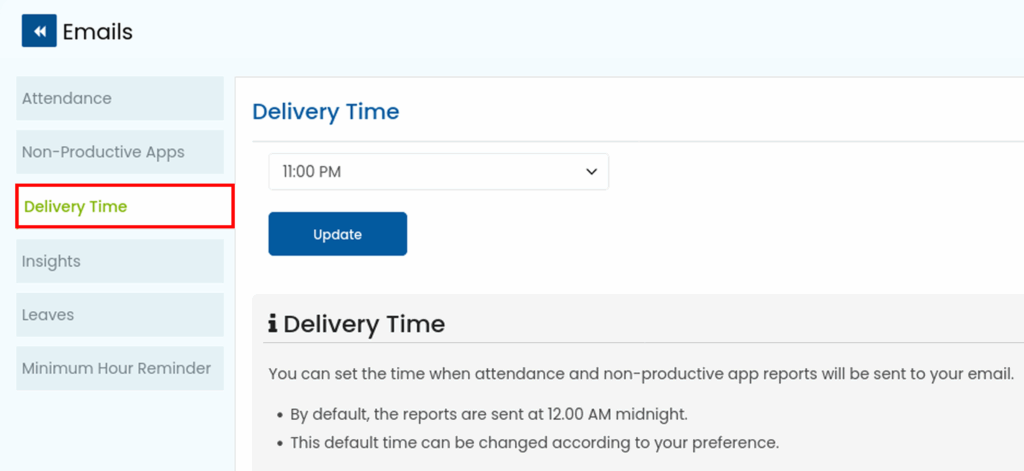Image resolution: width=1024 pixels, height=471 pixels.
Task: Open the 11:00 PM time dropdown
Action: (x=438, y=172)
